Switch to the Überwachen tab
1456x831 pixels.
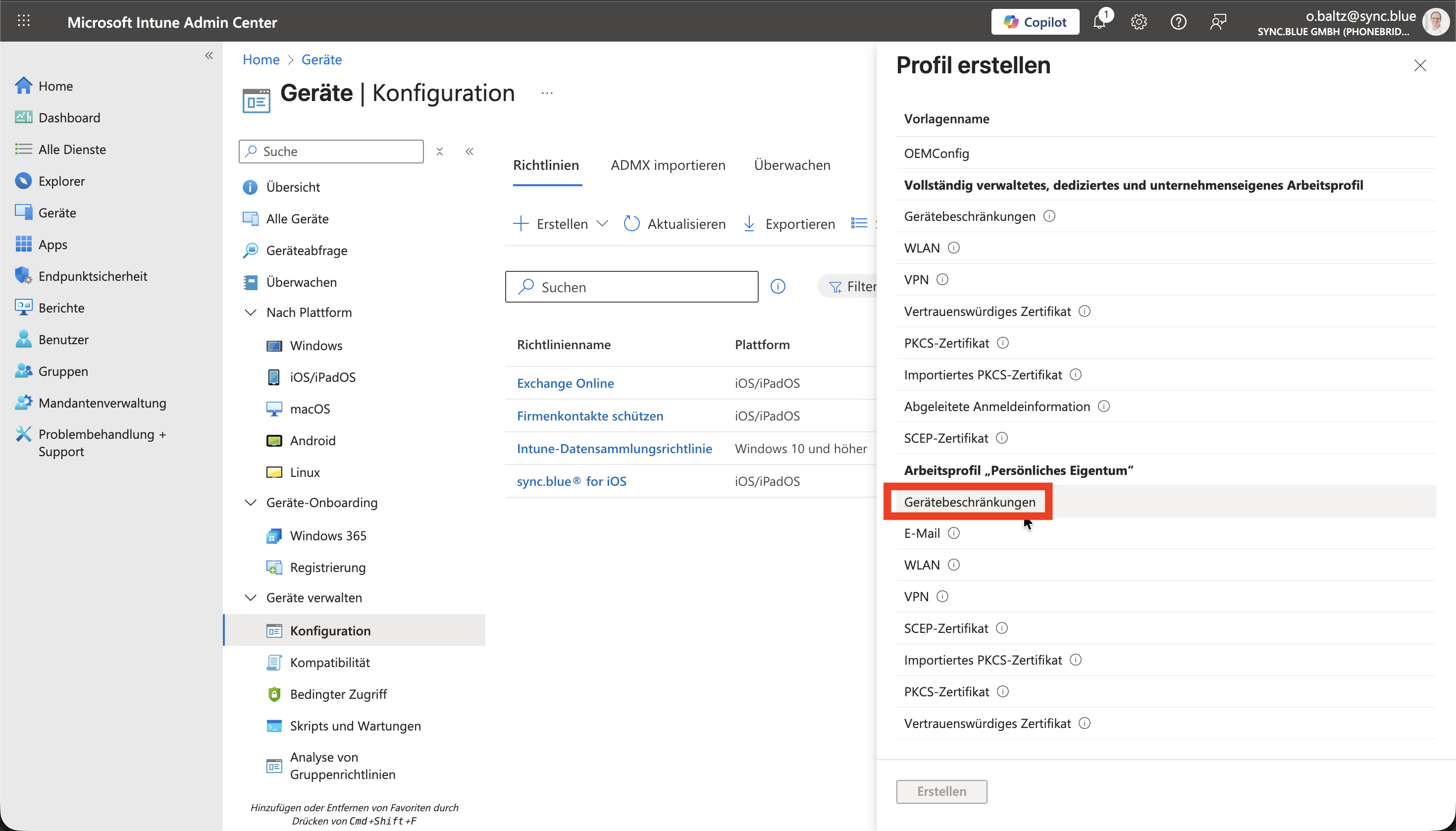pos(792,165)
